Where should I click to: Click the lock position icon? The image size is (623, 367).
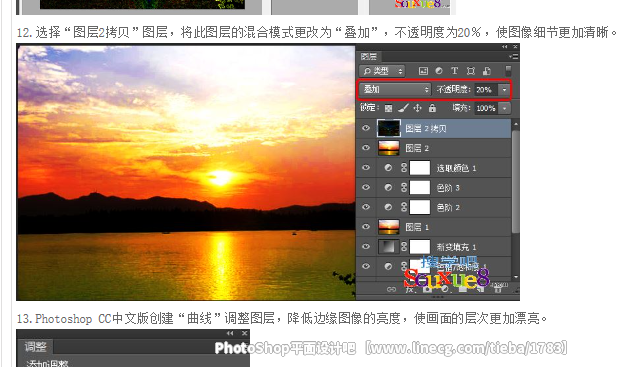[417, 108]
